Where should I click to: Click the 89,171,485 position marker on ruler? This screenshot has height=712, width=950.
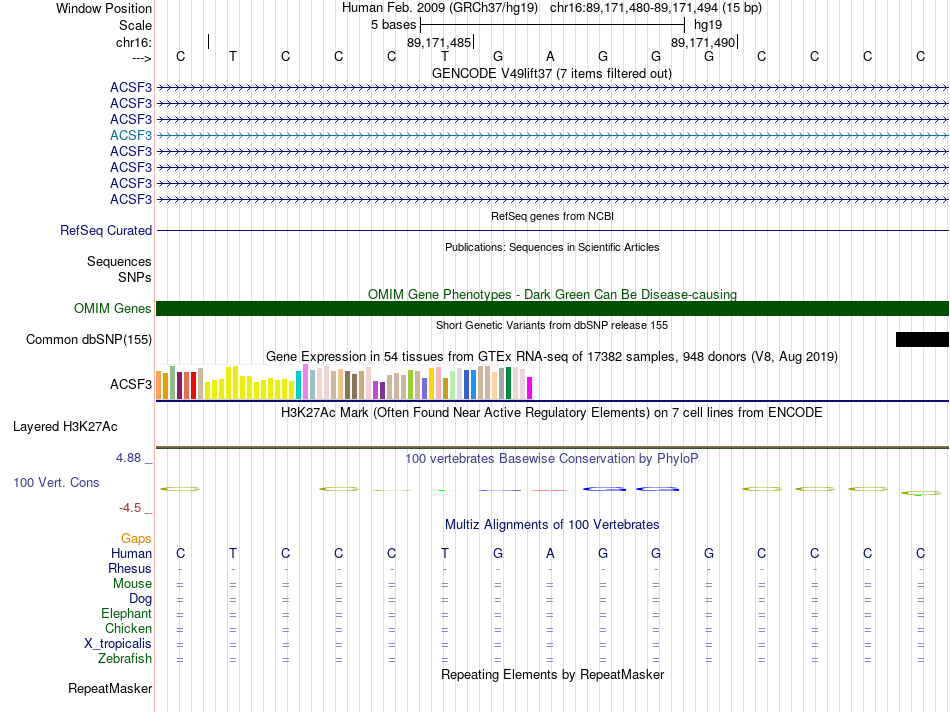click(439, 43)
